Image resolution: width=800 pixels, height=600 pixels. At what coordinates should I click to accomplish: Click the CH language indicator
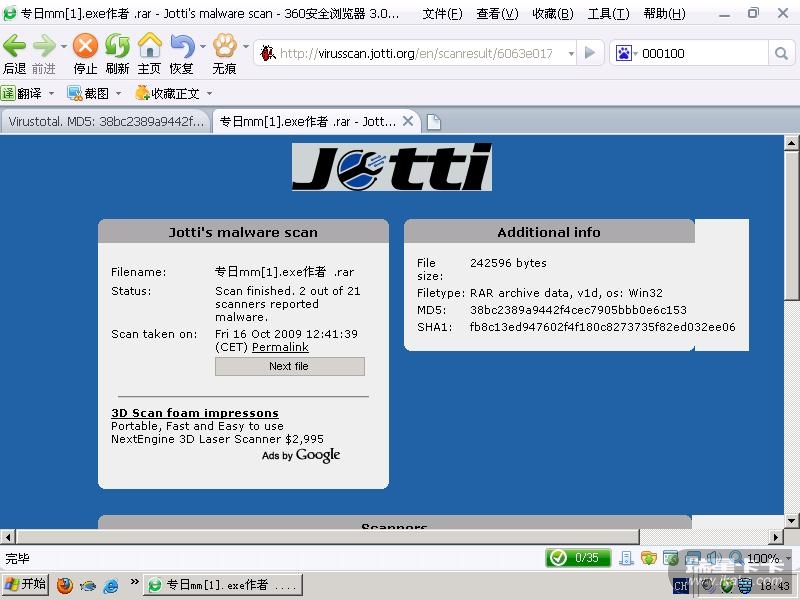click(681, 586)
